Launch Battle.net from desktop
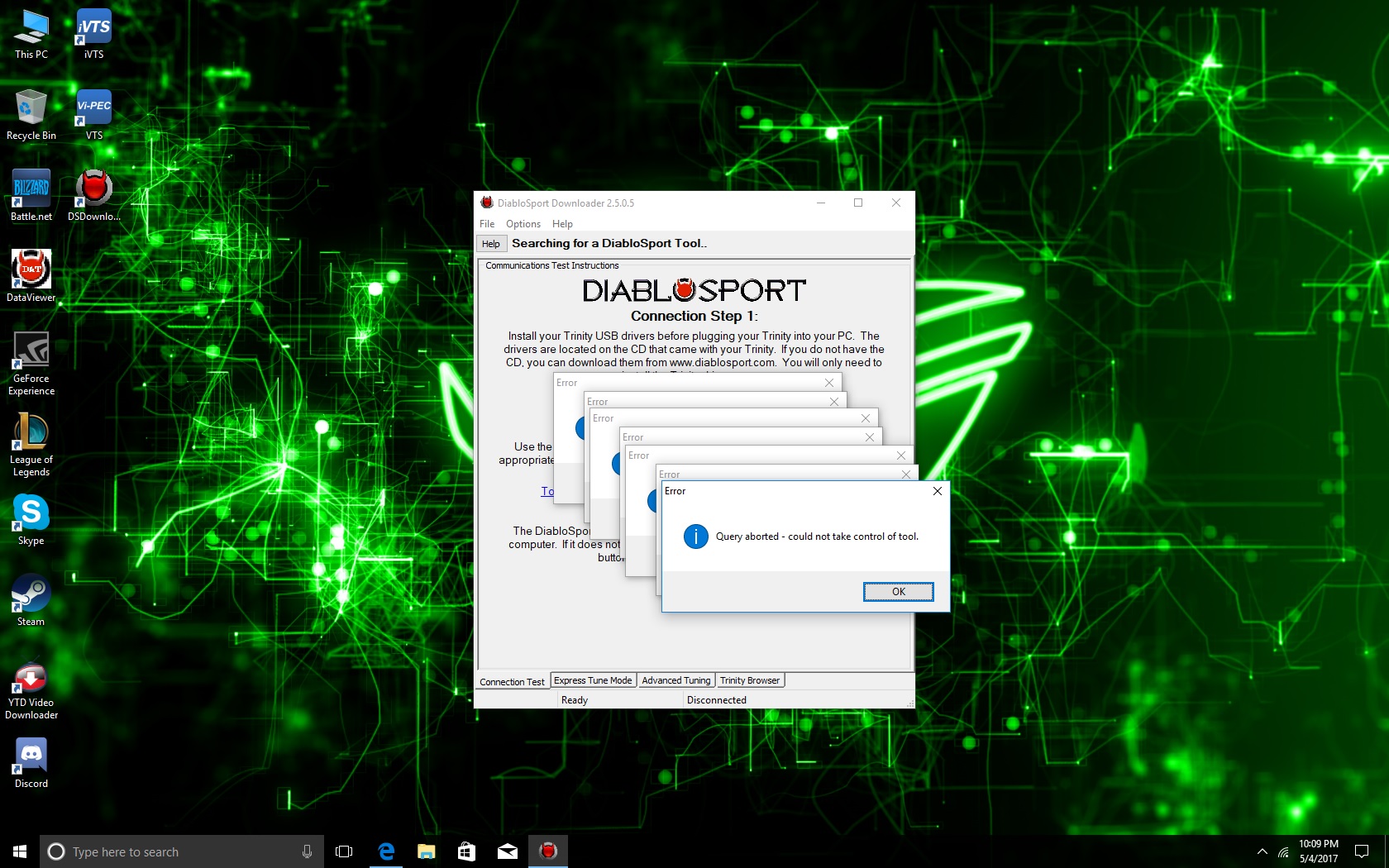This screenshot has height=868, width=1389. [x=31, y=196]
